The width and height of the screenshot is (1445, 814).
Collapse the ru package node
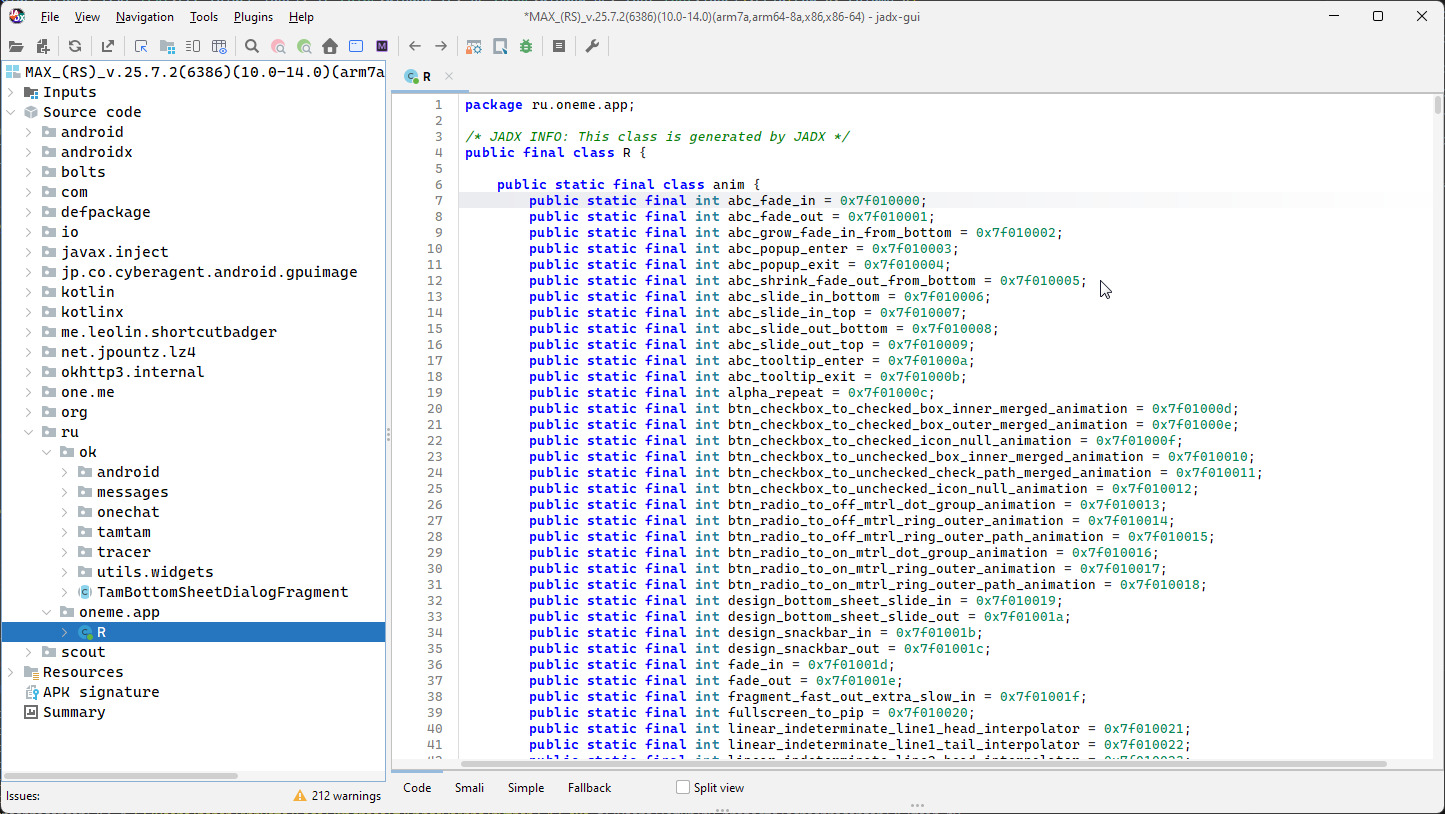coord(29,432)
